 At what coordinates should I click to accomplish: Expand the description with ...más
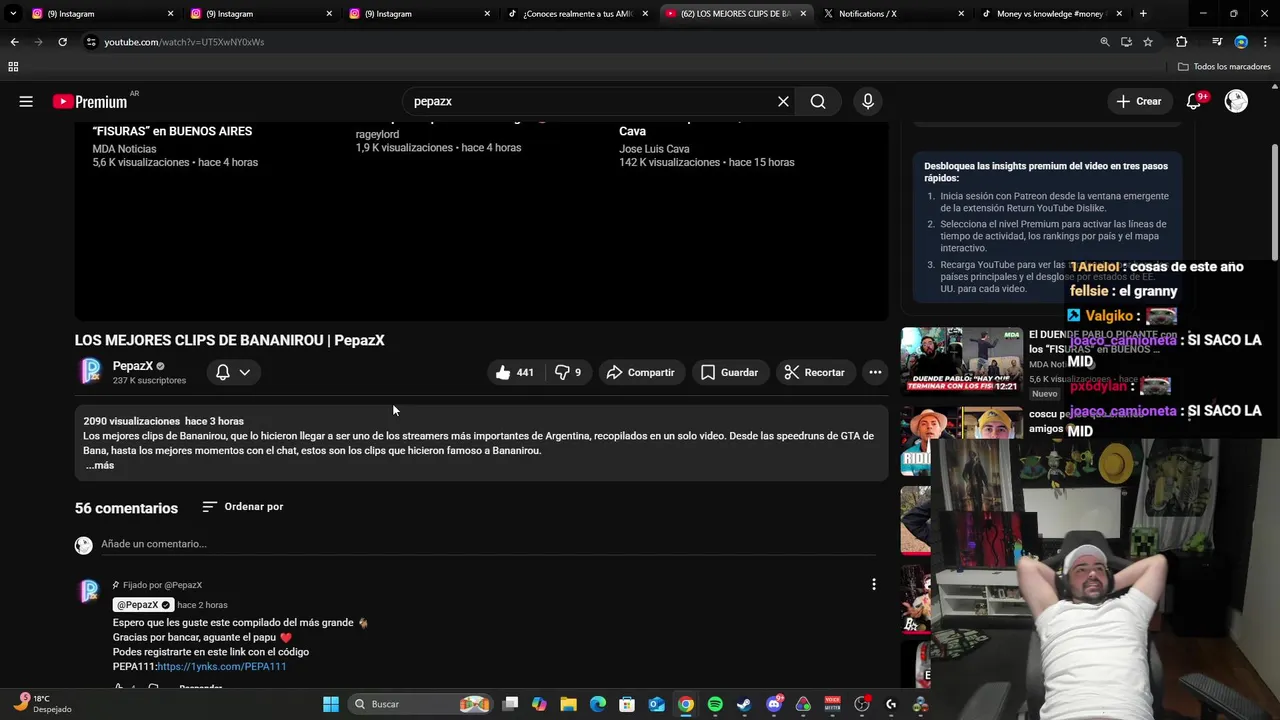100,465
